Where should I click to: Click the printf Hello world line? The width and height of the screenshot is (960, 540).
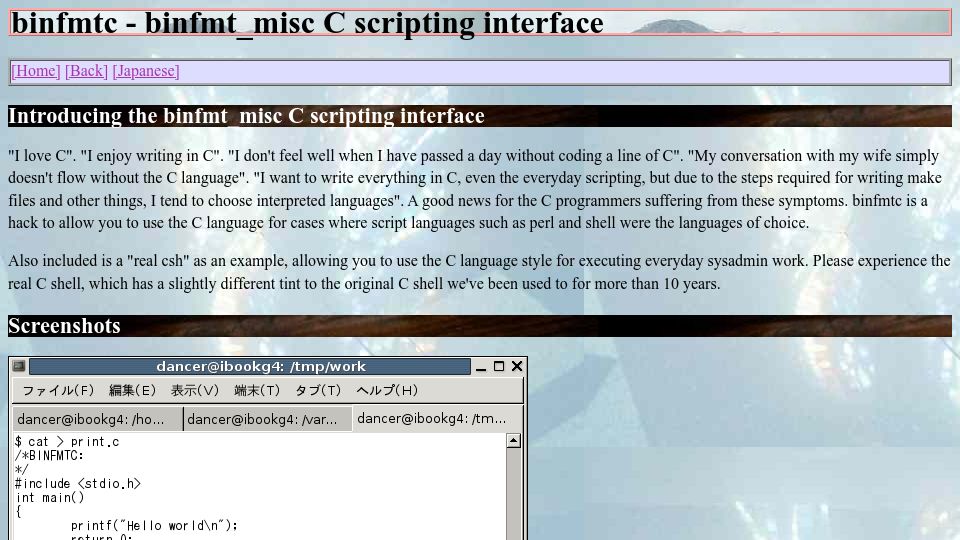click(154, 525)
